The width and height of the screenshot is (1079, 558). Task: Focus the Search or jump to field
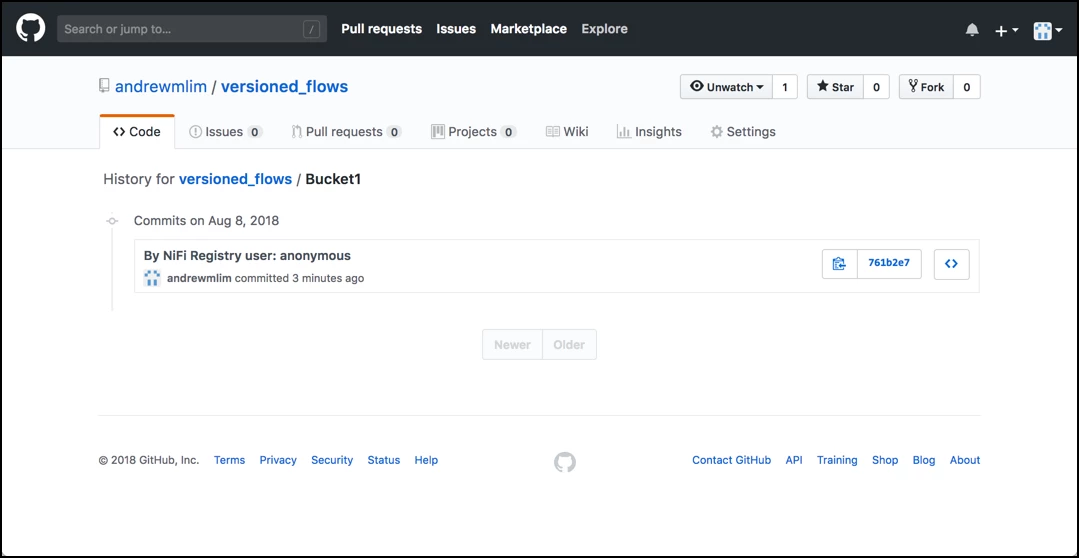[192, 29]
